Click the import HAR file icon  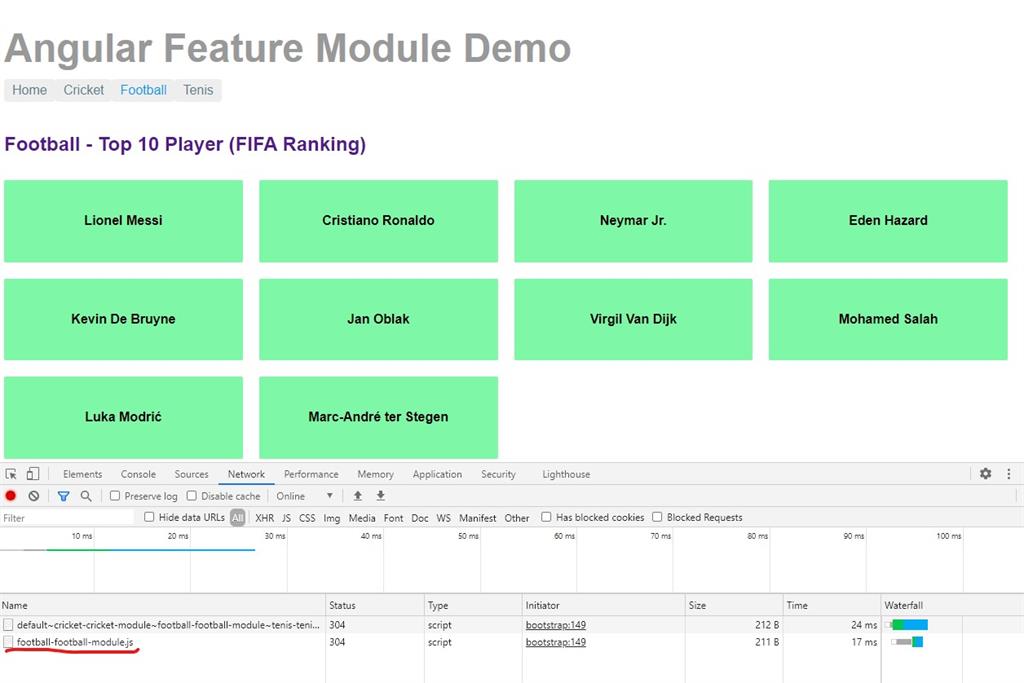coord(358,494)
